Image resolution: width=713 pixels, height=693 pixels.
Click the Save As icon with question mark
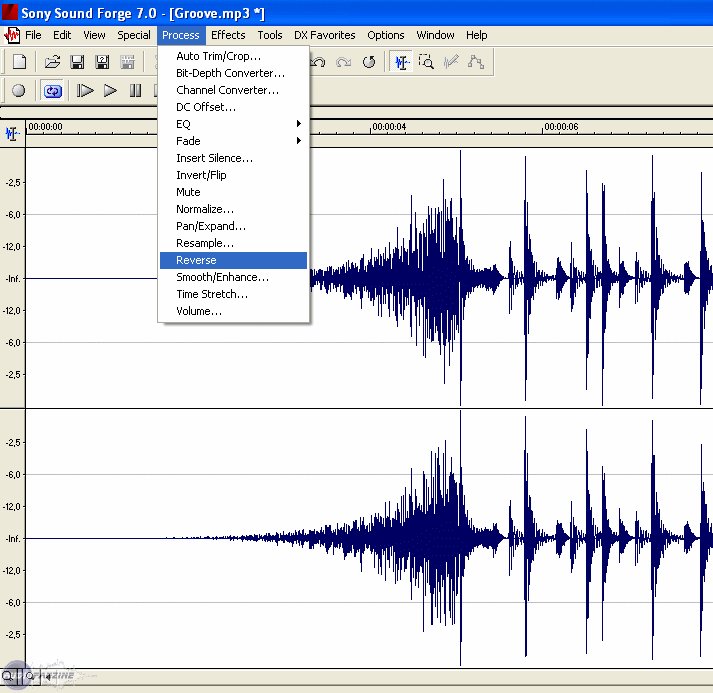click(x=102, y=61)
